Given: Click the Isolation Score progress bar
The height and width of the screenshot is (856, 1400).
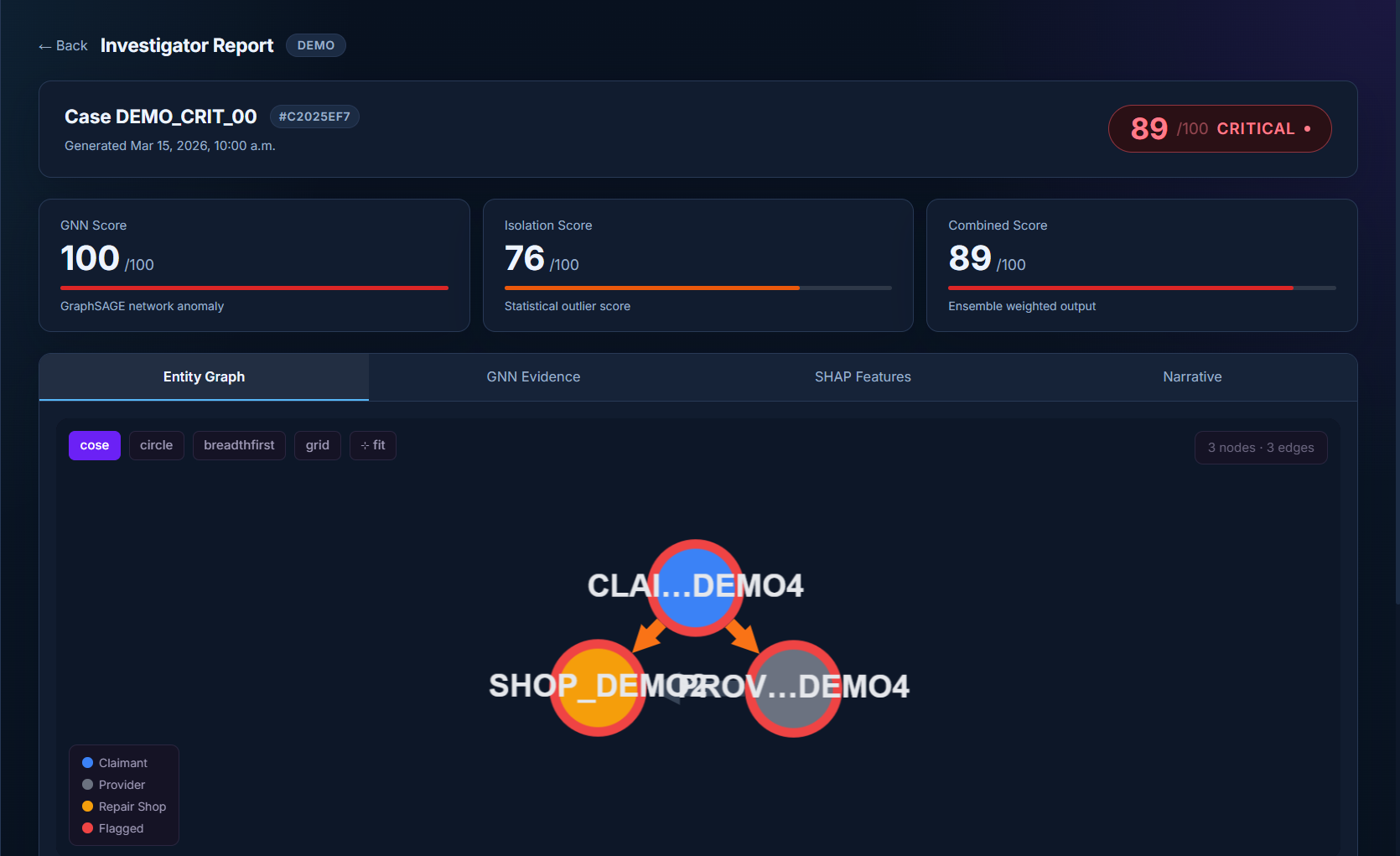Looking at the screenshot, I should tap(698, 288).
